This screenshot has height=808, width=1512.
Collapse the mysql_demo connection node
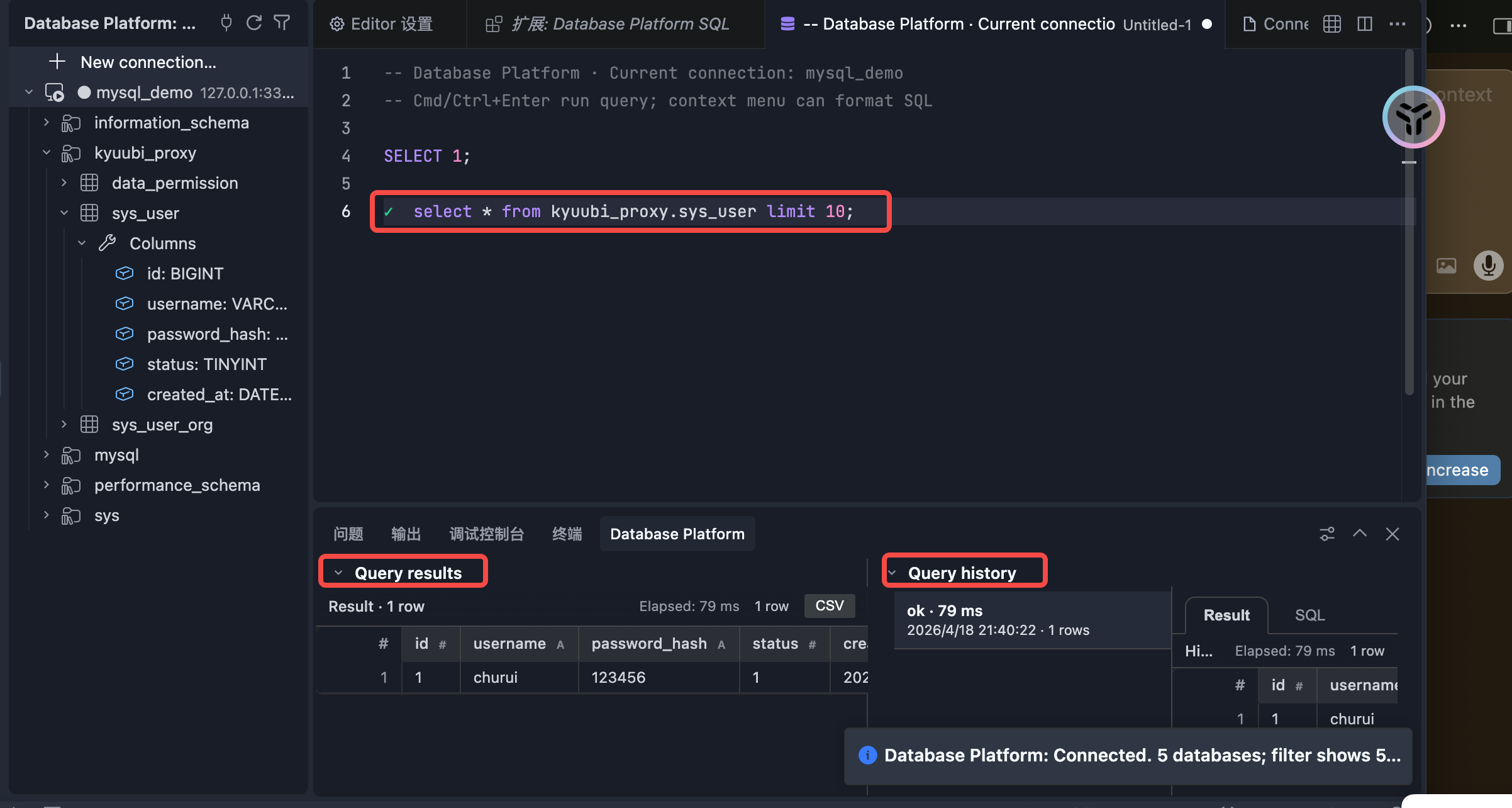tap(29, 93)
